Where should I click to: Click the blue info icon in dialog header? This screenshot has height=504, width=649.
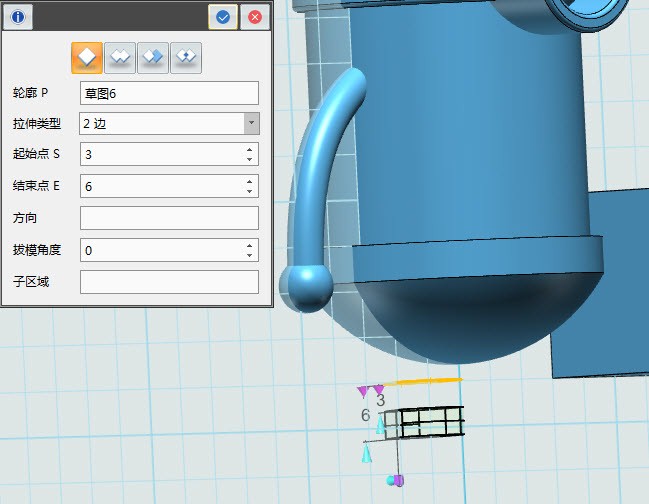pyautogui.click(x=18, y=17)
